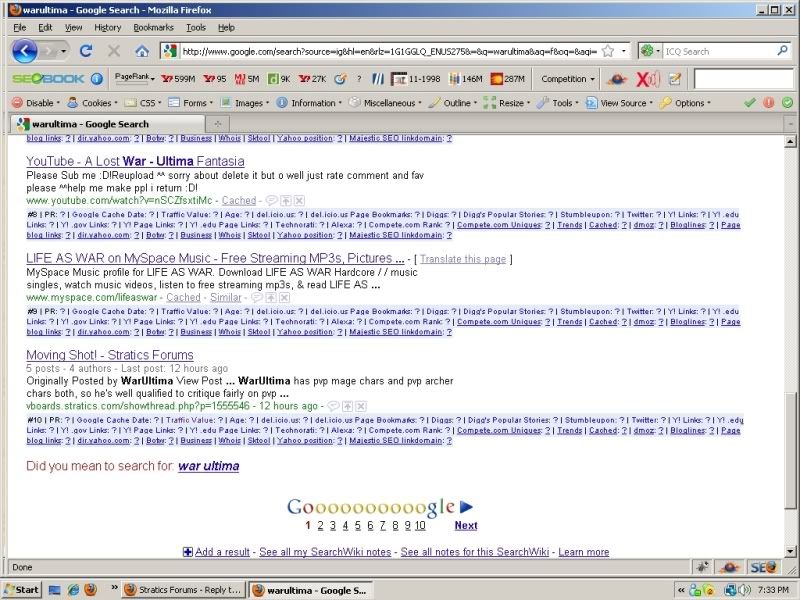The image size is (800, 600).
Task: Open the Miscellaneous dropdown
Action: coord(386,103)
